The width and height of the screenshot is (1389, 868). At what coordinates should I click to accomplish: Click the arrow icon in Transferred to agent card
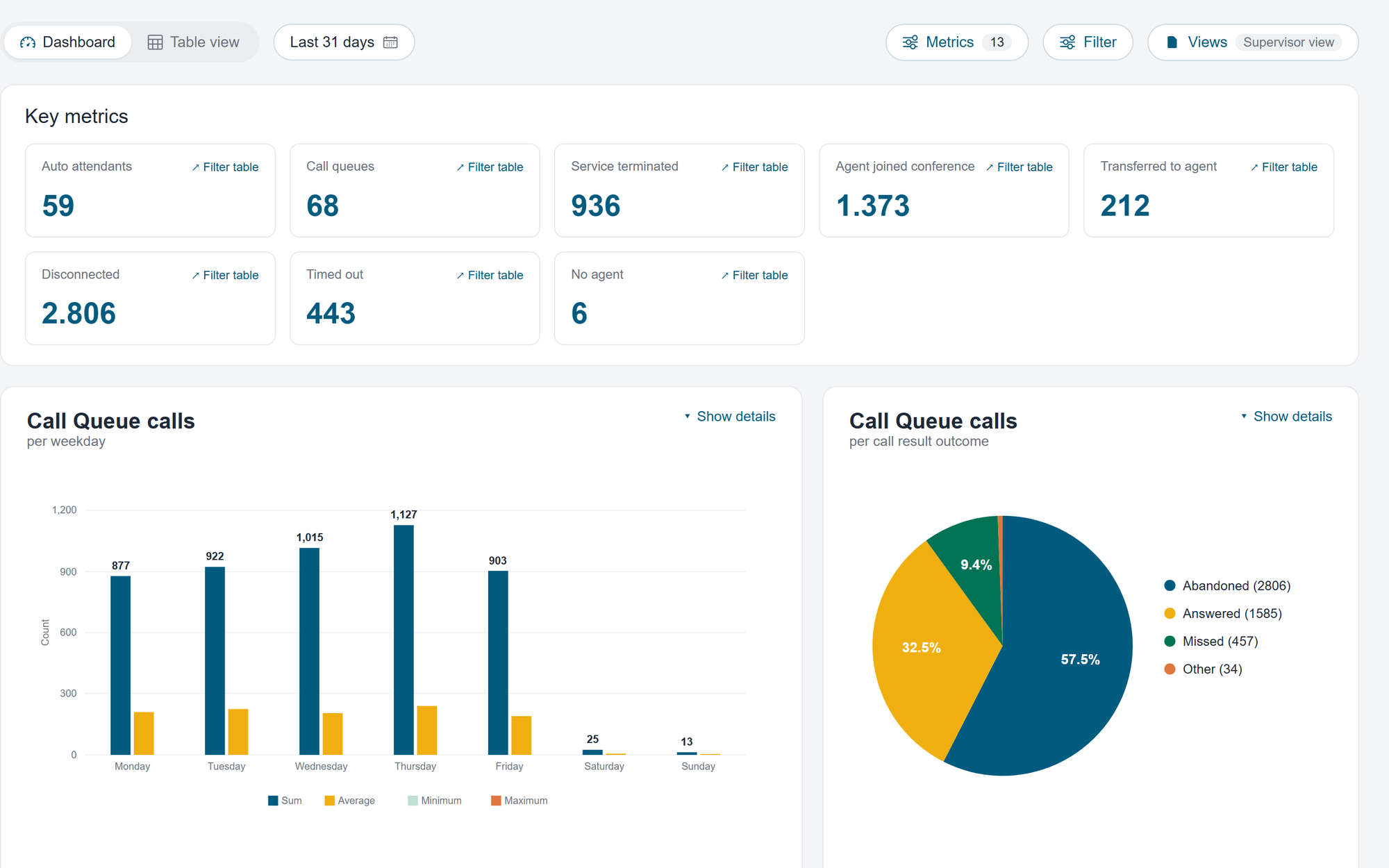1254,167
